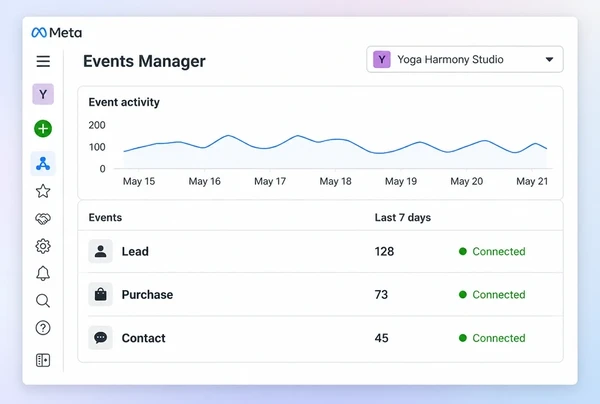This screenshot has width=600, height=404.
Task: Open the Lead event row
Action: pos(321,251)
